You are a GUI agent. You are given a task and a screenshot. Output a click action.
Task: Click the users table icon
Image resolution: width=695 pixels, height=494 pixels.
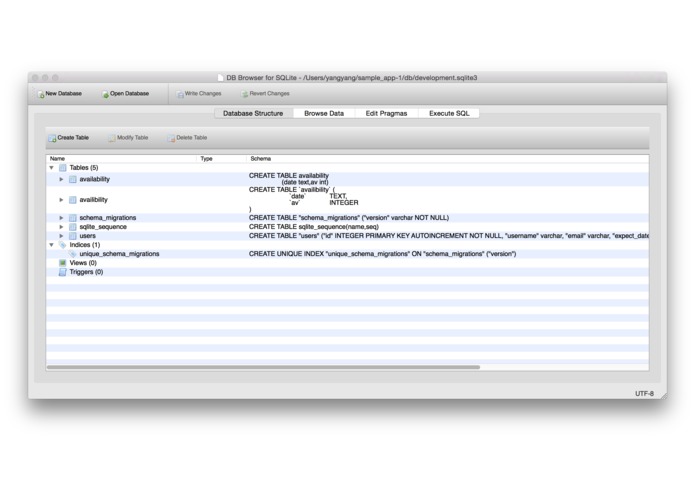tap(73, 236)
